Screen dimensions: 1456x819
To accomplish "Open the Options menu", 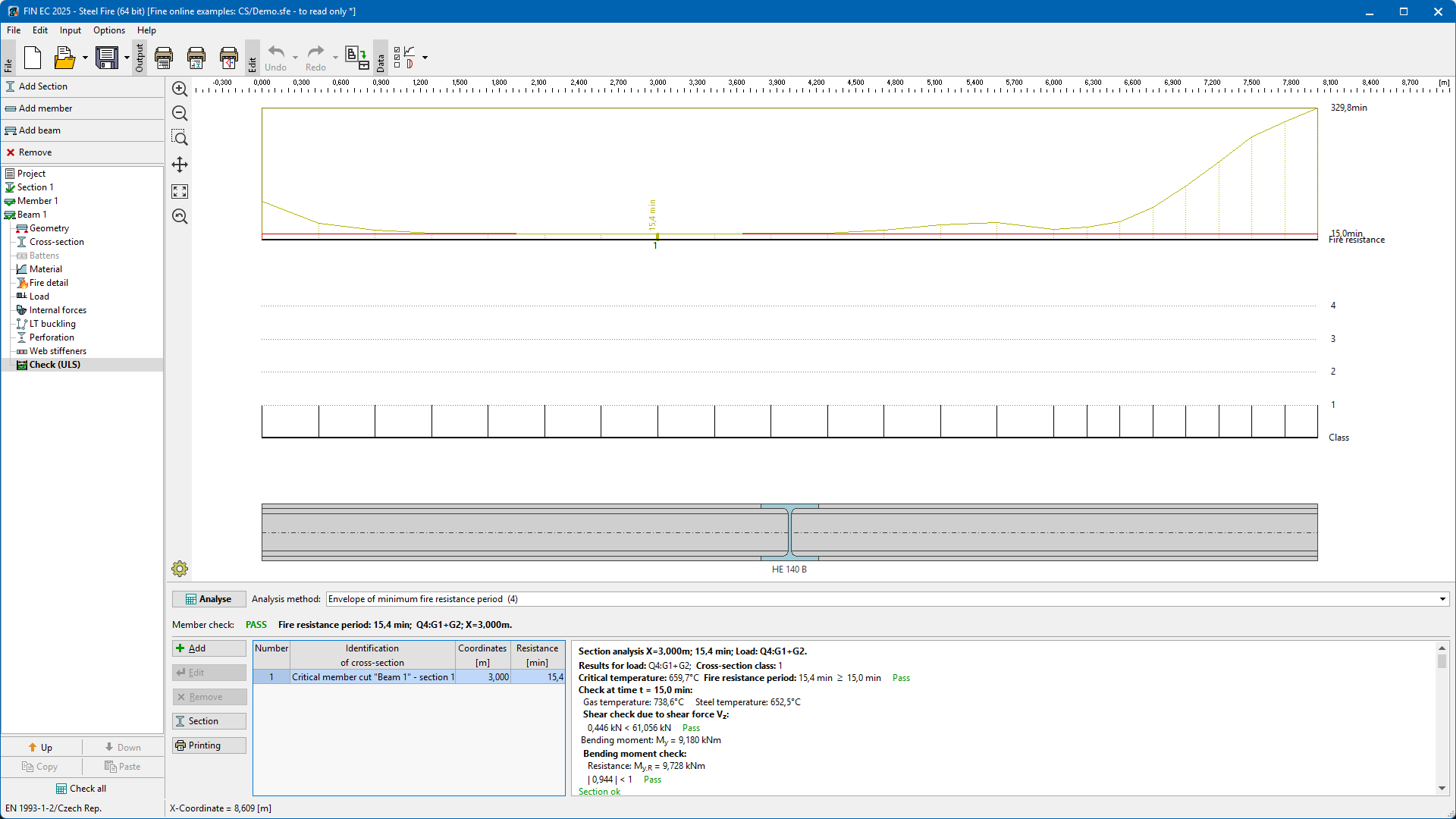I will pyautogui.click(x=108, y=30).
